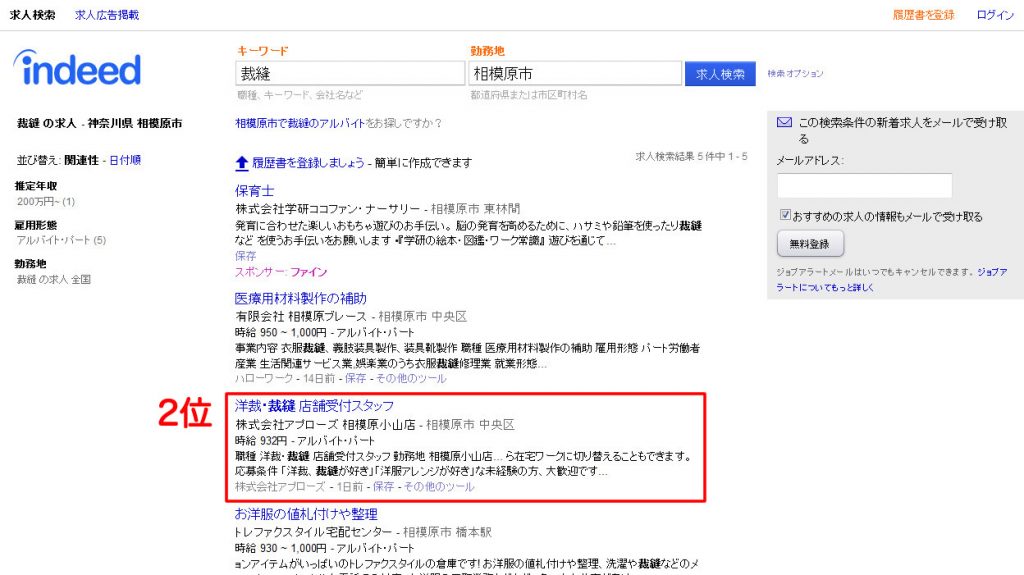
Task: Click 保存 on the 株式会社アプローズ listing
Action: coord(383,487)
